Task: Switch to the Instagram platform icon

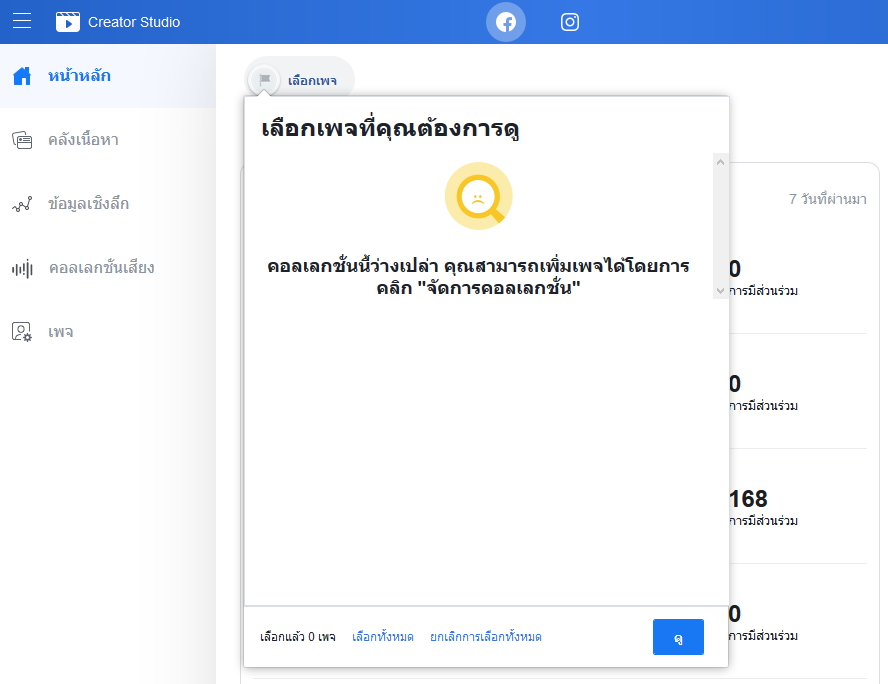Action: click(570, 22)
